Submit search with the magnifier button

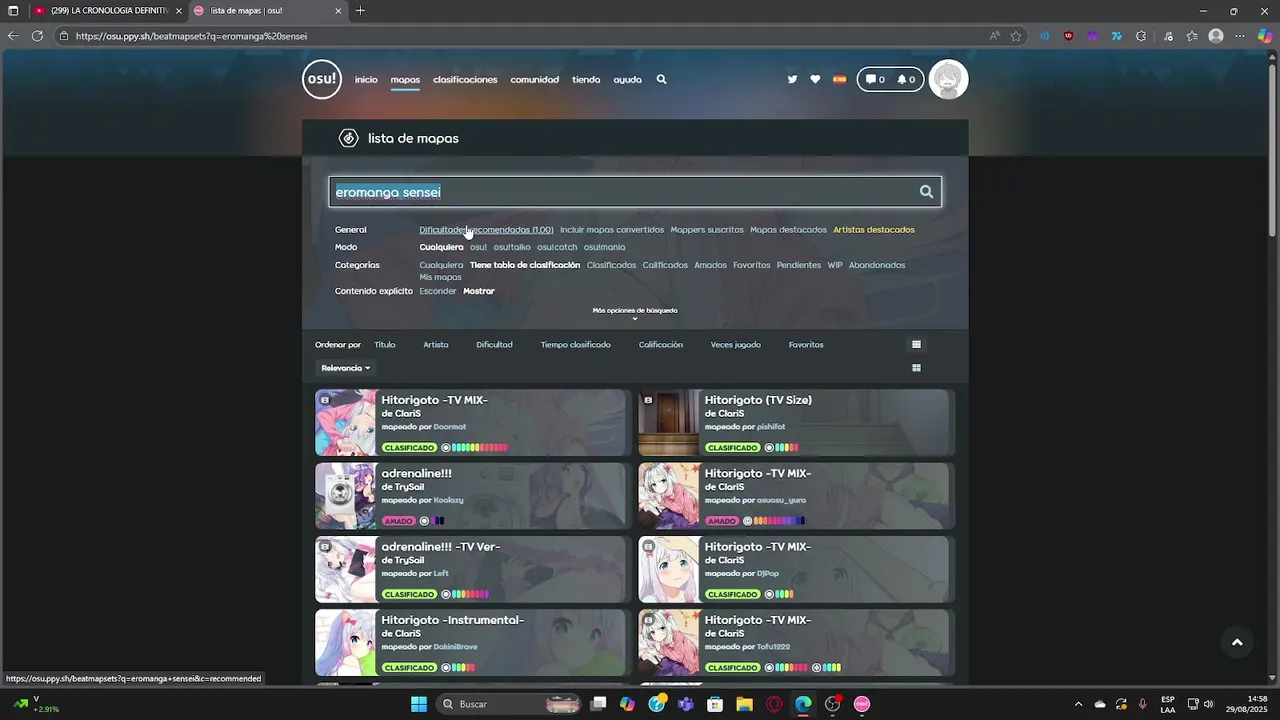[926, 192]
